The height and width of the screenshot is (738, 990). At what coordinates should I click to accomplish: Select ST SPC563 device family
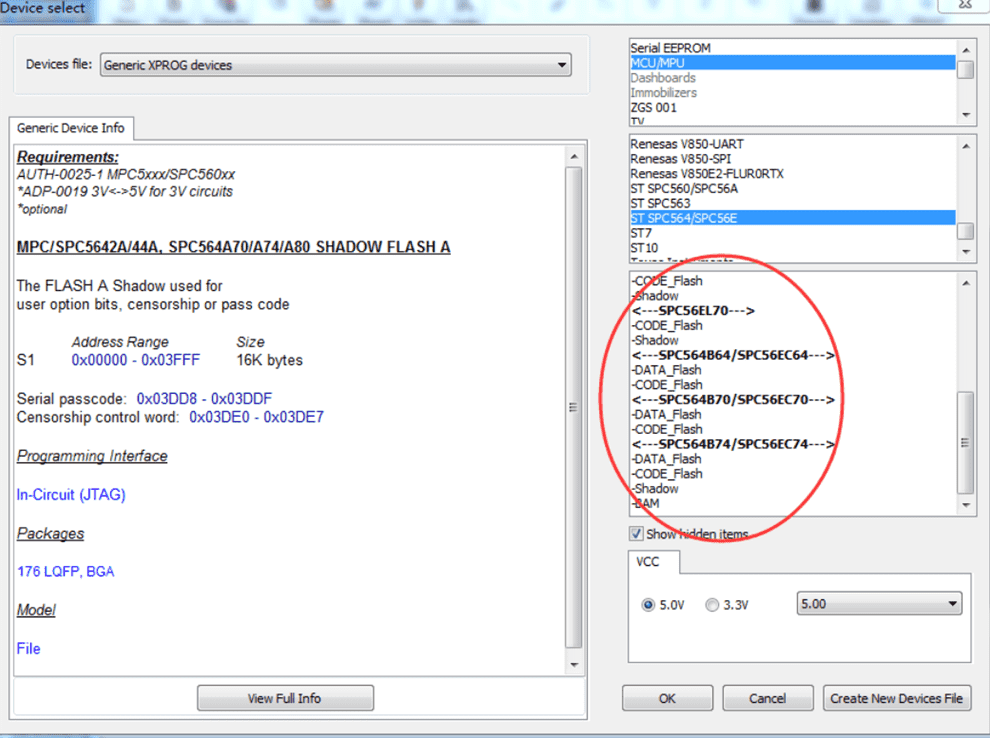[x=792, y=203]
